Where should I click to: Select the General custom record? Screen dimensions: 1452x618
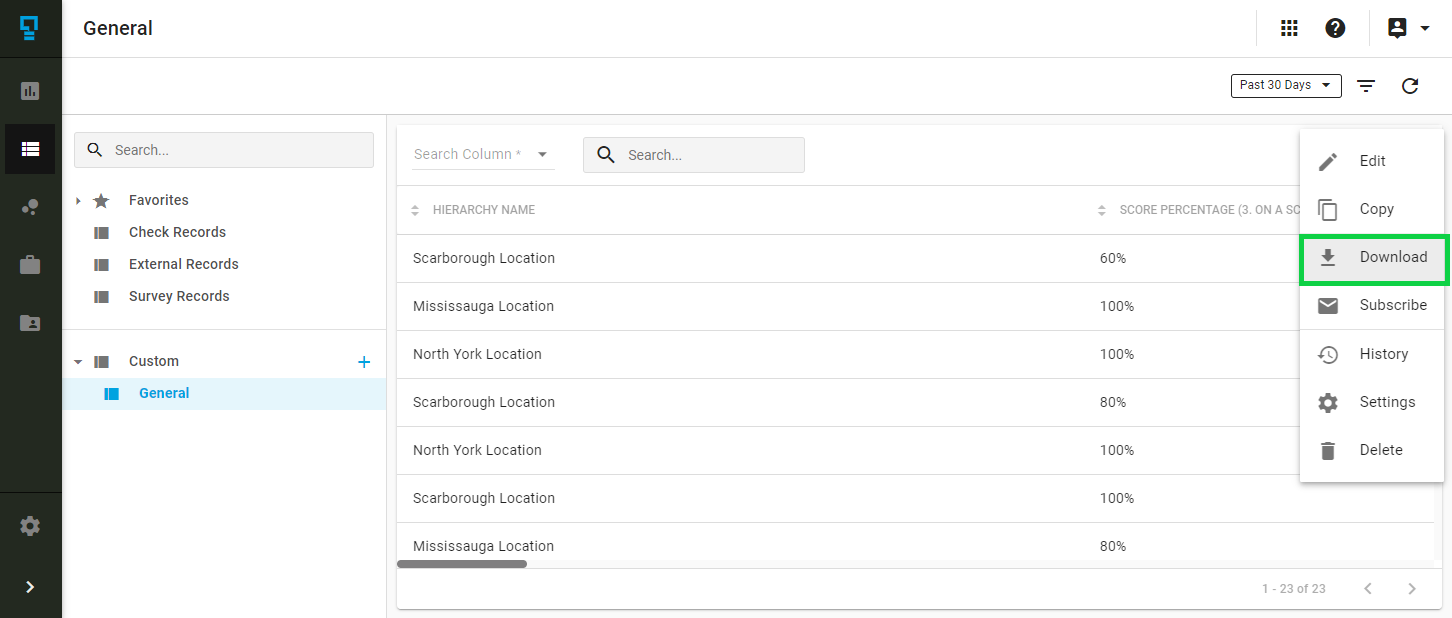(224, 394)
